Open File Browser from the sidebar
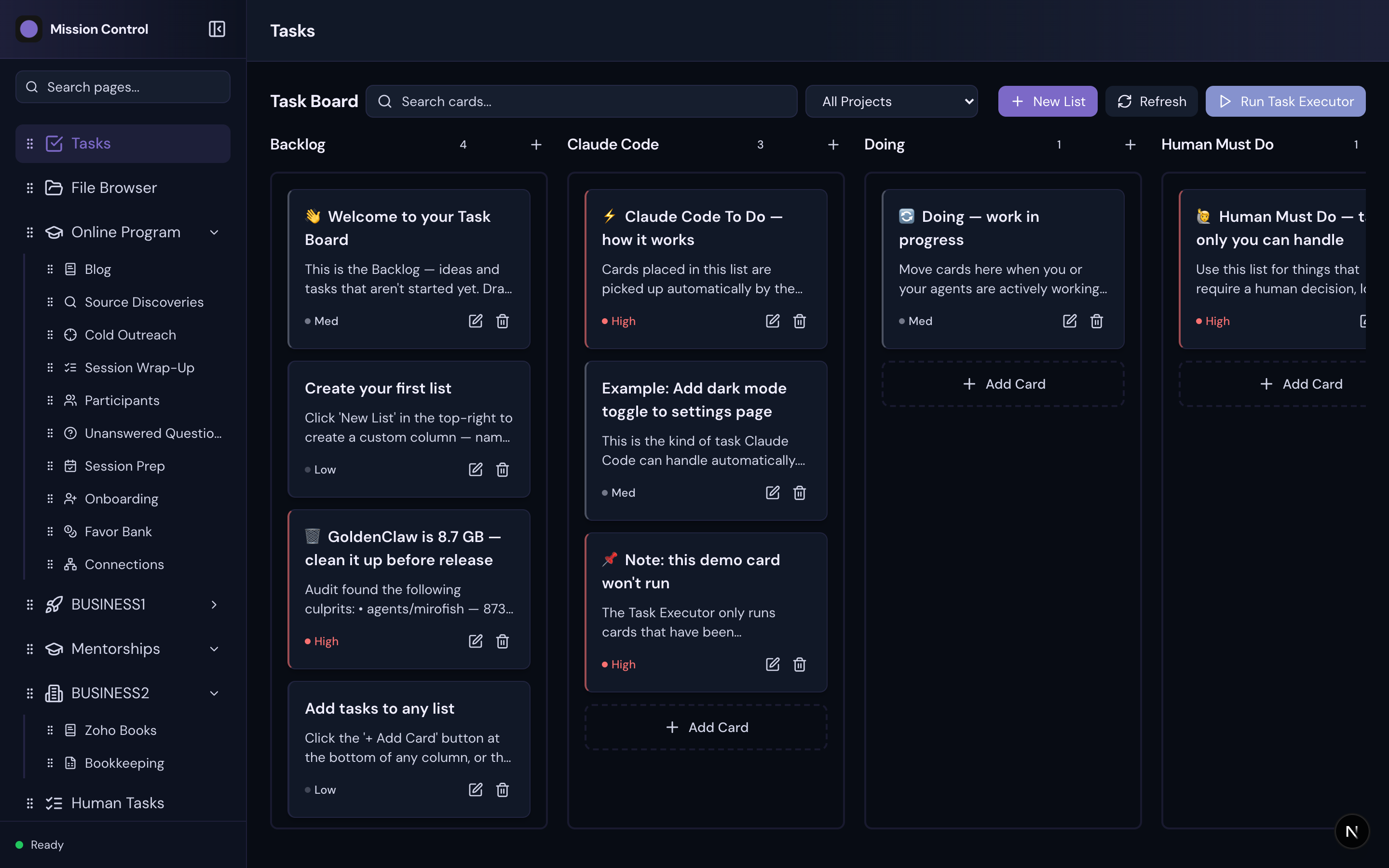This screenshot has height=868, width=1389. click(114, 187)
